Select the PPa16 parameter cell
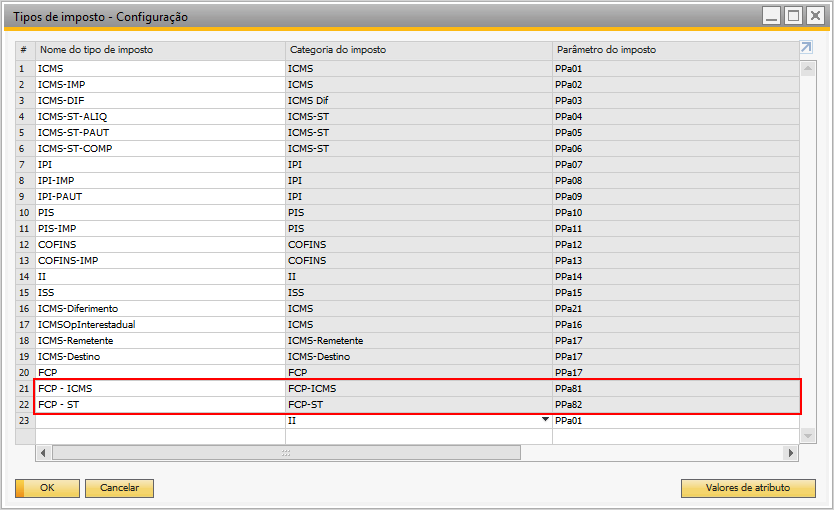 676,324
